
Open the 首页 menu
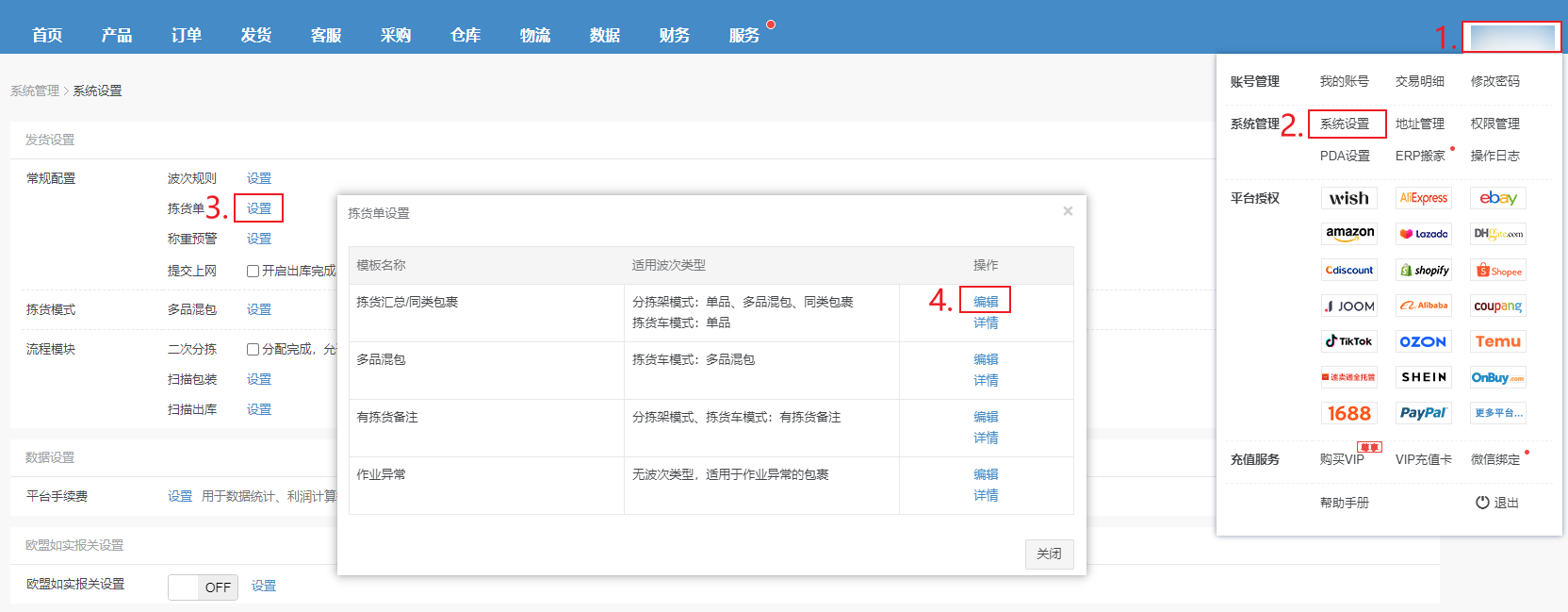47,35
